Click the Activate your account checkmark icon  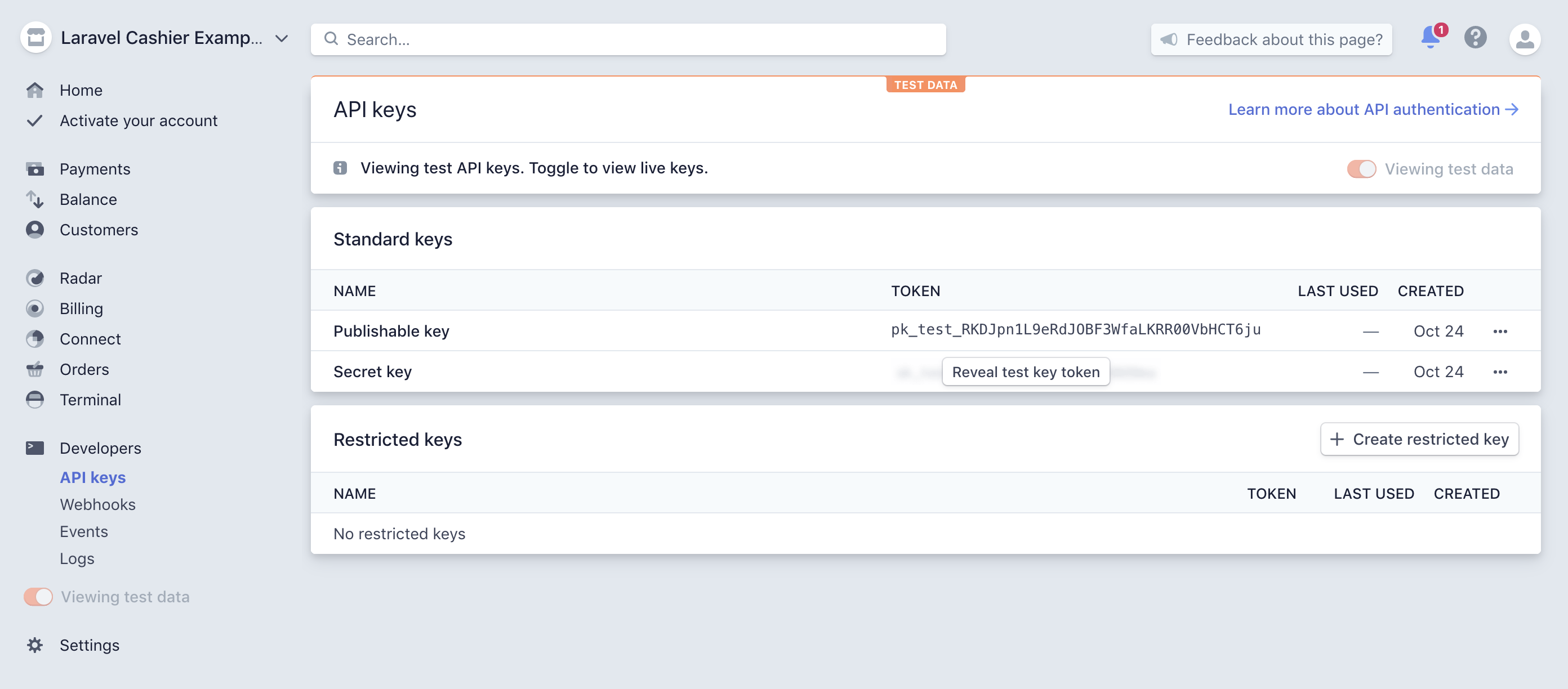[x=35, y=120]
